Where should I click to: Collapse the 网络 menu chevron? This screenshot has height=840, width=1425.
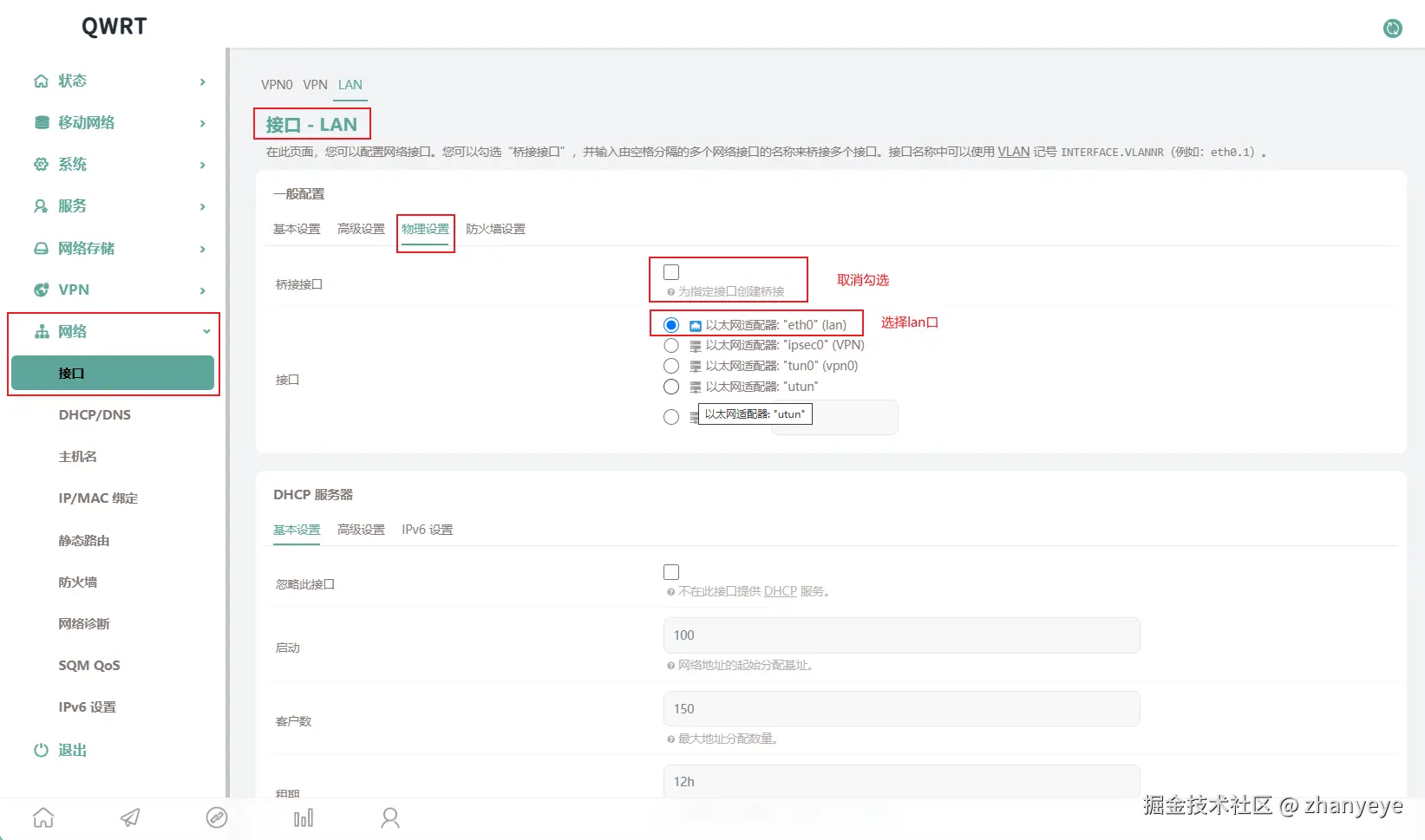206,331
